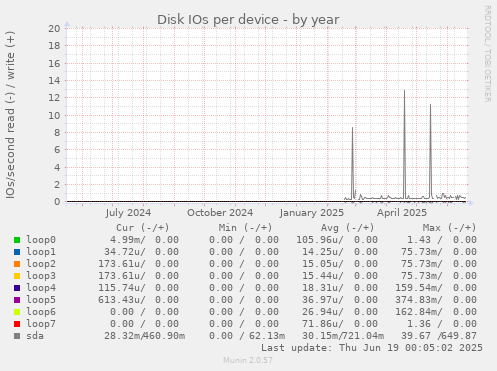Viewport: 497px width, 371px height.
Task: Select the loop7 device label
Action: pos(41,324)
